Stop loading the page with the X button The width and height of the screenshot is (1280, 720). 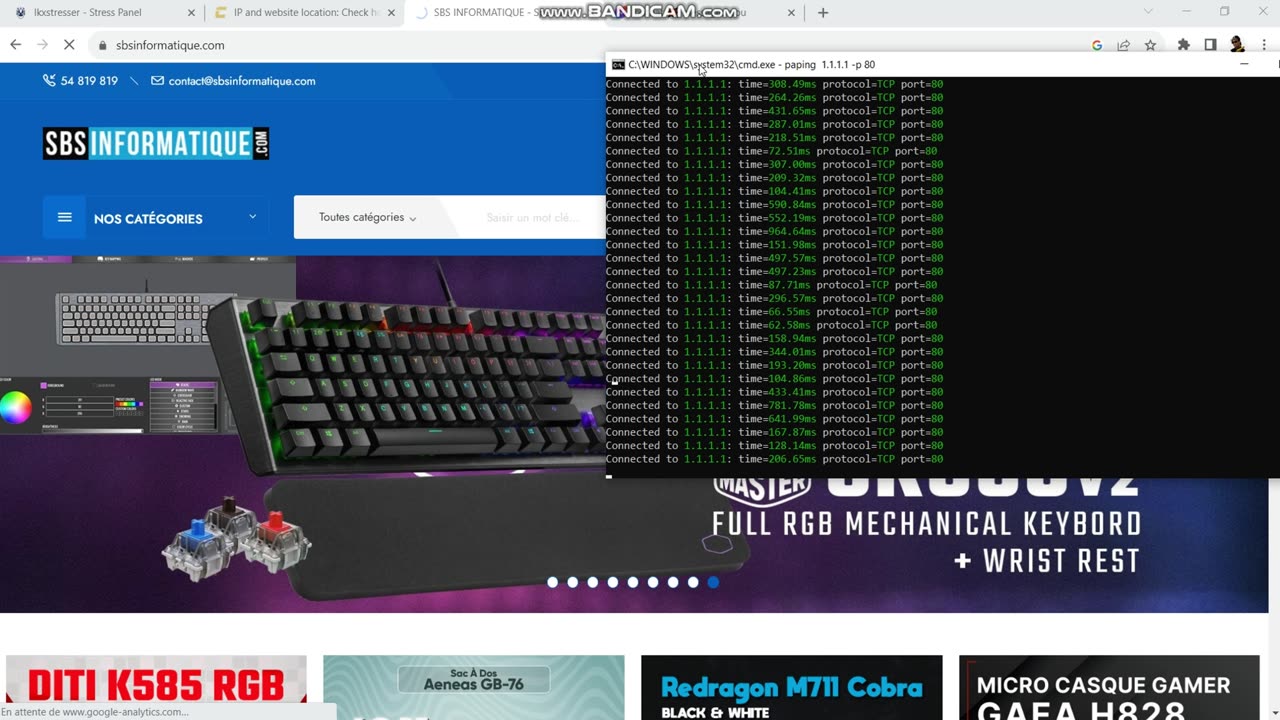[69, 45]
